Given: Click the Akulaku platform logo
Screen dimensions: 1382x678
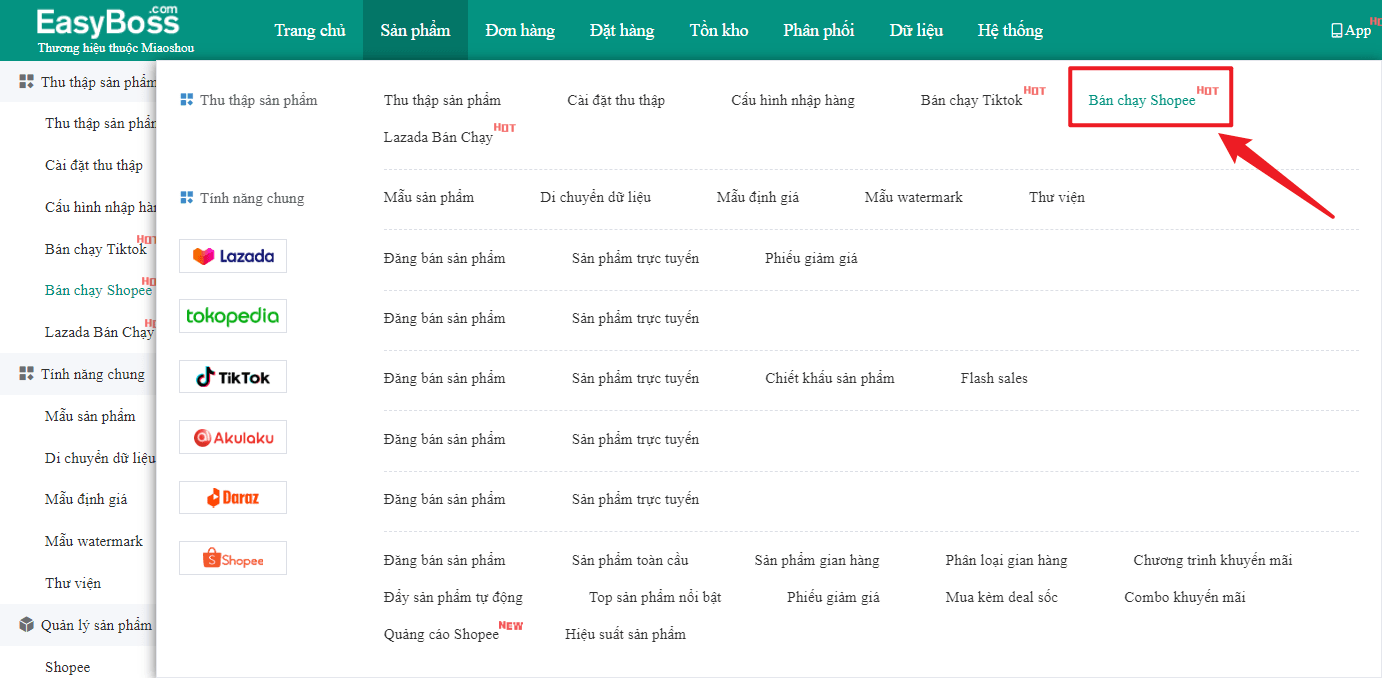Looking at the screenshot, I should (x=233, y=437).
